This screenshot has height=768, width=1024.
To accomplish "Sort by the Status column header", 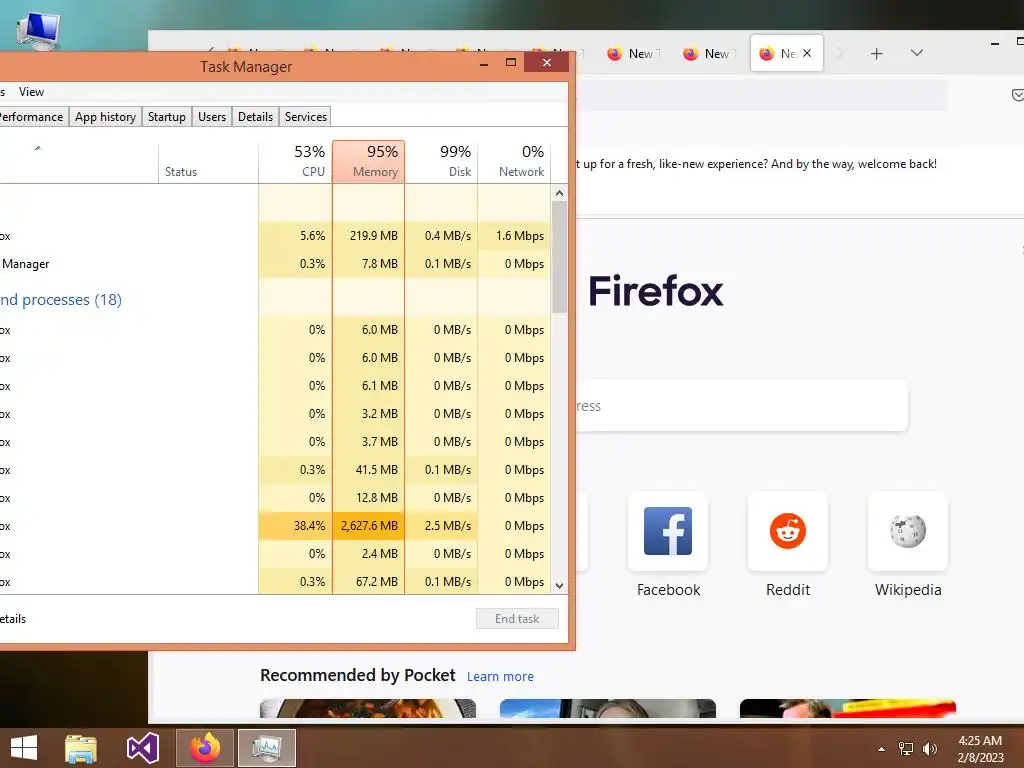I will point(208,161).
